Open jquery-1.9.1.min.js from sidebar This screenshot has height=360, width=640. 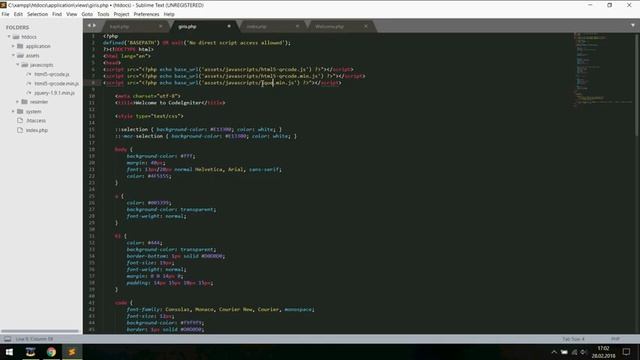coord(55,93)
